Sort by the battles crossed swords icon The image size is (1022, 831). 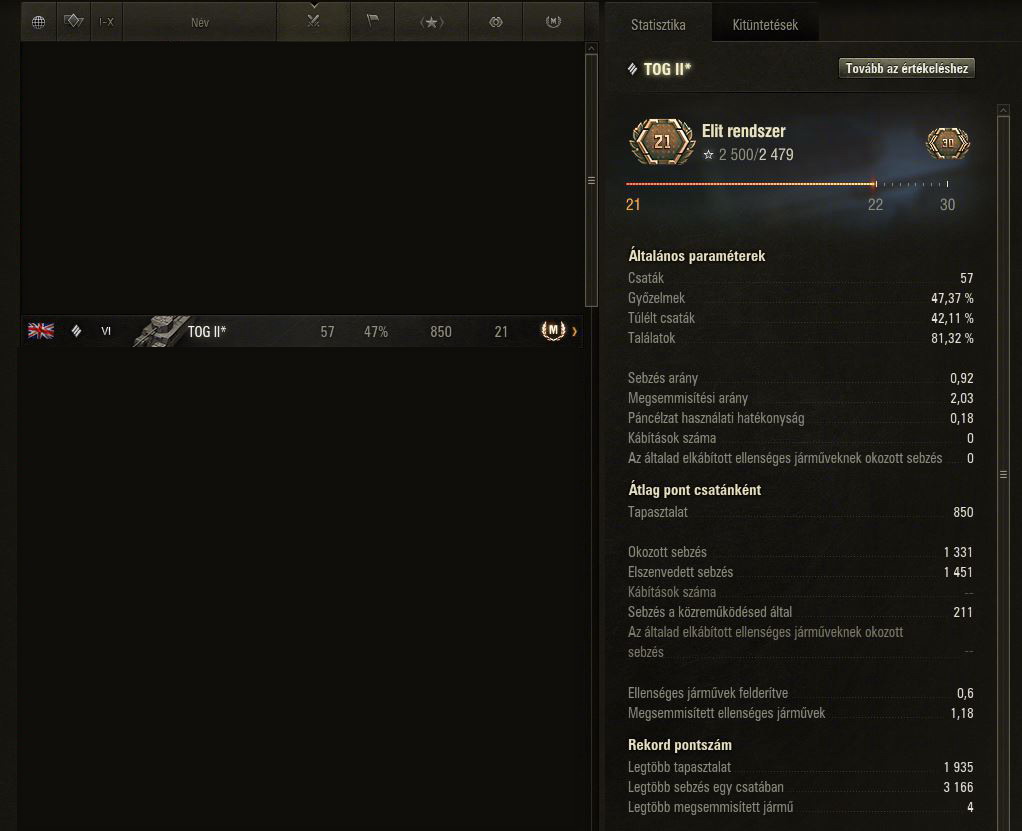pyautogui.click(x=314, y=22)
